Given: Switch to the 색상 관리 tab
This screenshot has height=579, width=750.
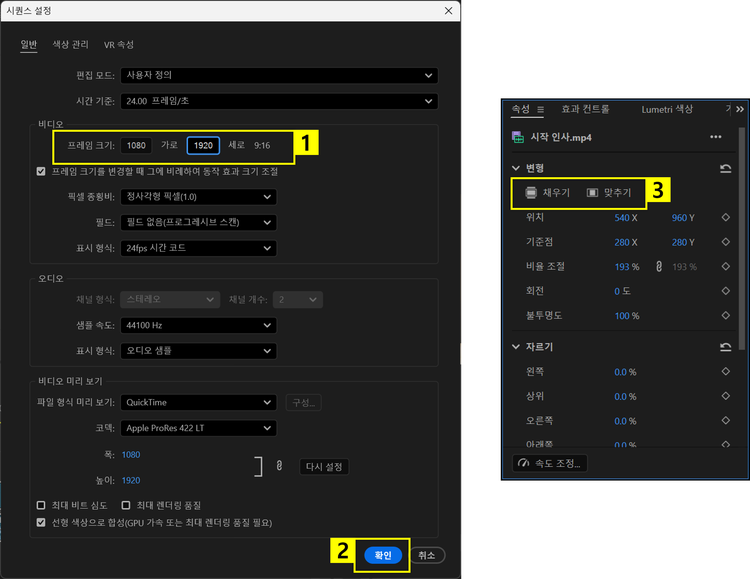Looking at the screenshot, I should (70, 45).
